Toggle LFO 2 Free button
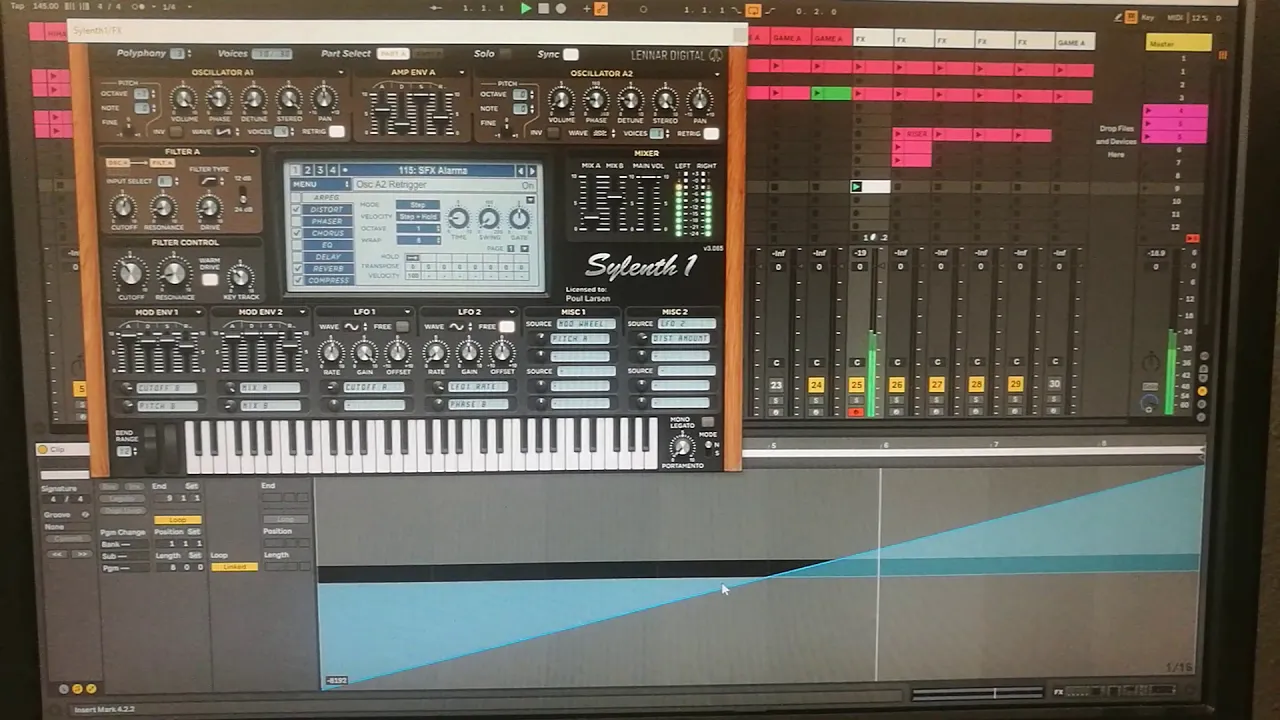 click(x=507, y=326)
